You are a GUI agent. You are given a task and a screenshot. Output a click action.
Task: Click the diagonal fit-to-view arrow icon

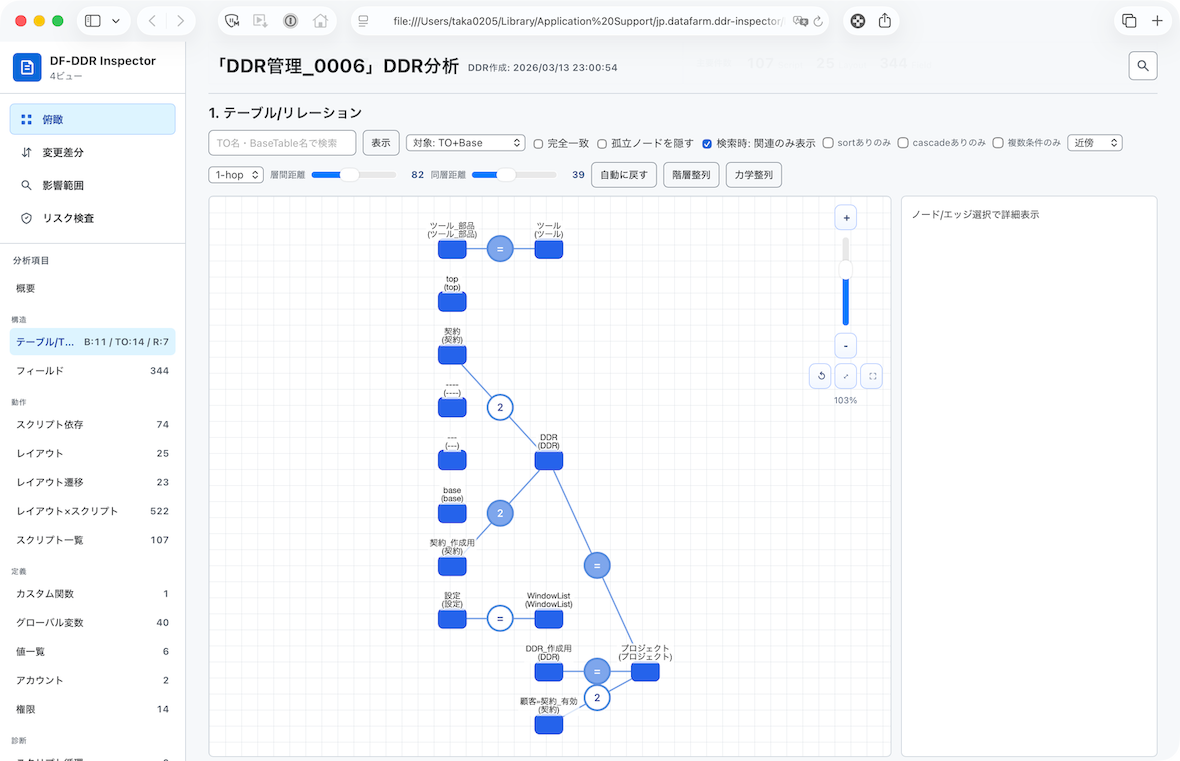point(846,376)
